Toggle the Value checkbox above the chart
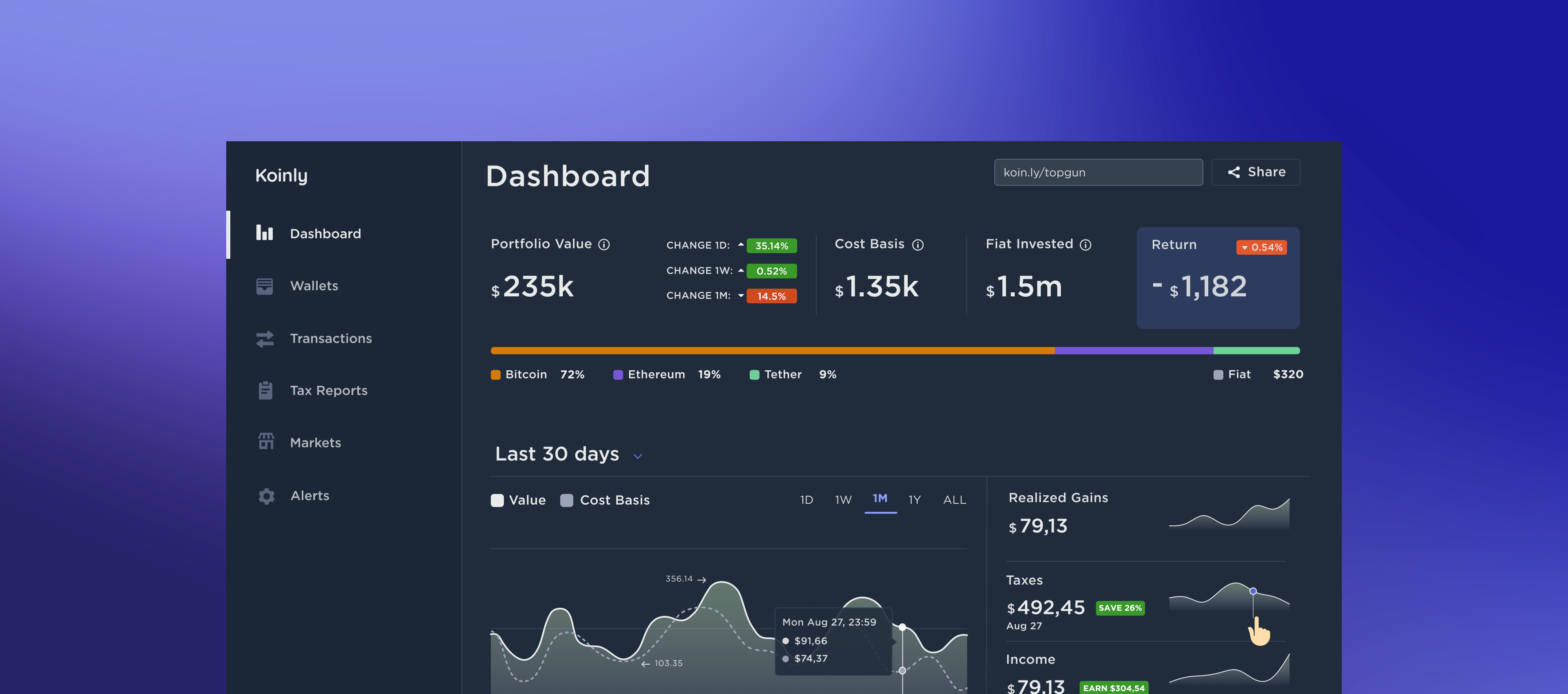This screenshot has height=694, width=1568. [x=497, y=500]
